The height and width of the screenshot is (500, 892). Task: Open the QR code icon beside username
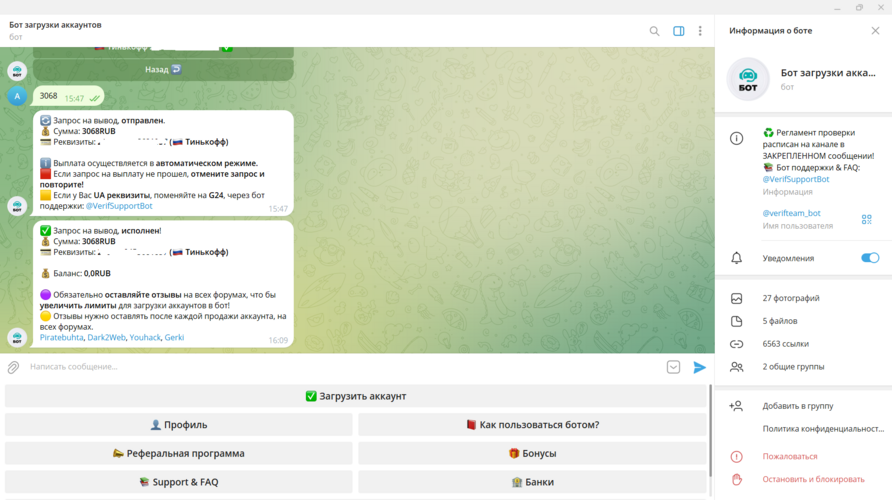pos(866,219)
